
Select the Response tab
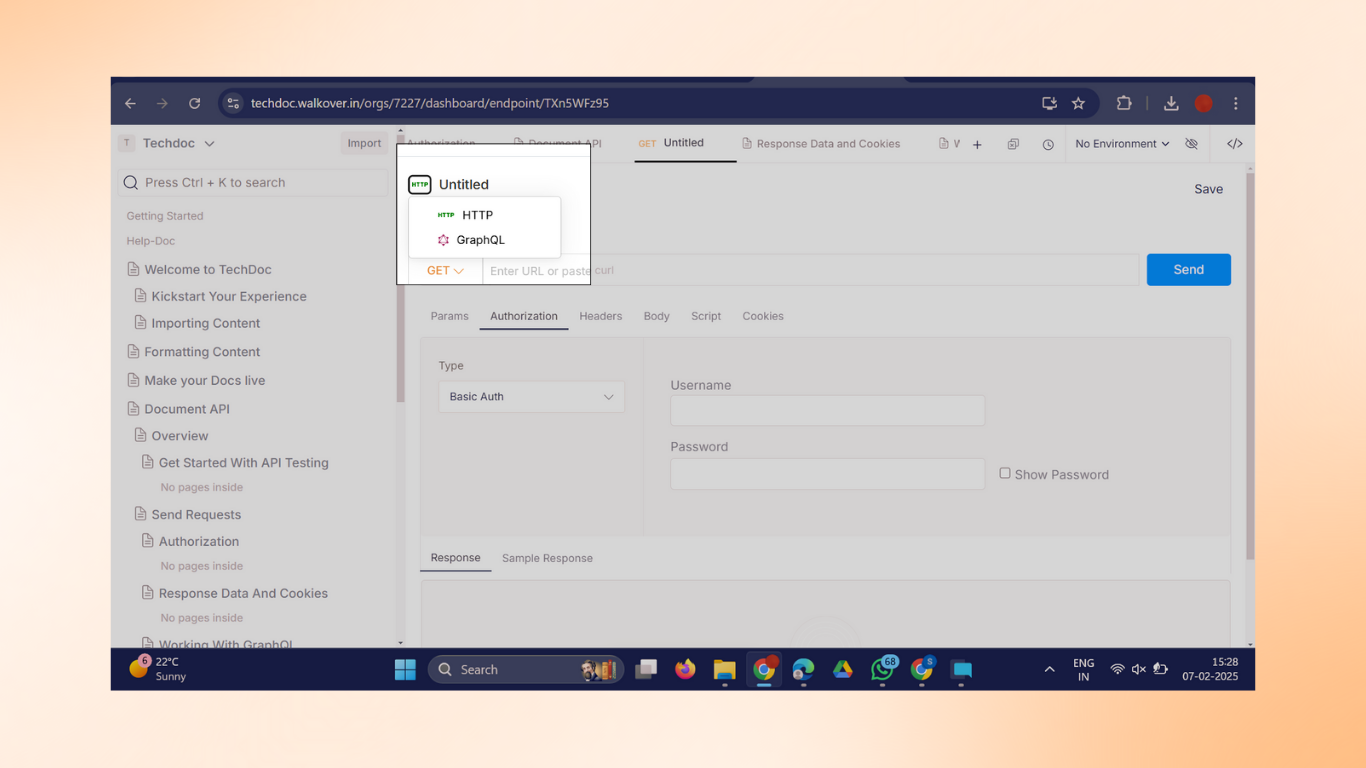coord(455,558)
